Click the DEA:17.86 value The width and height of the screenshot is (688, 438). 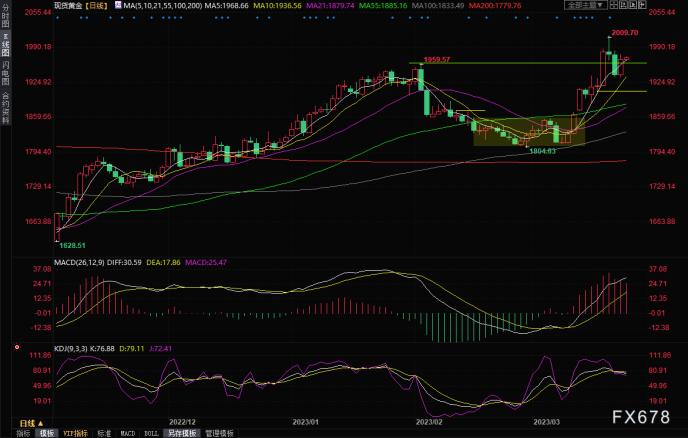click(163, 262)
